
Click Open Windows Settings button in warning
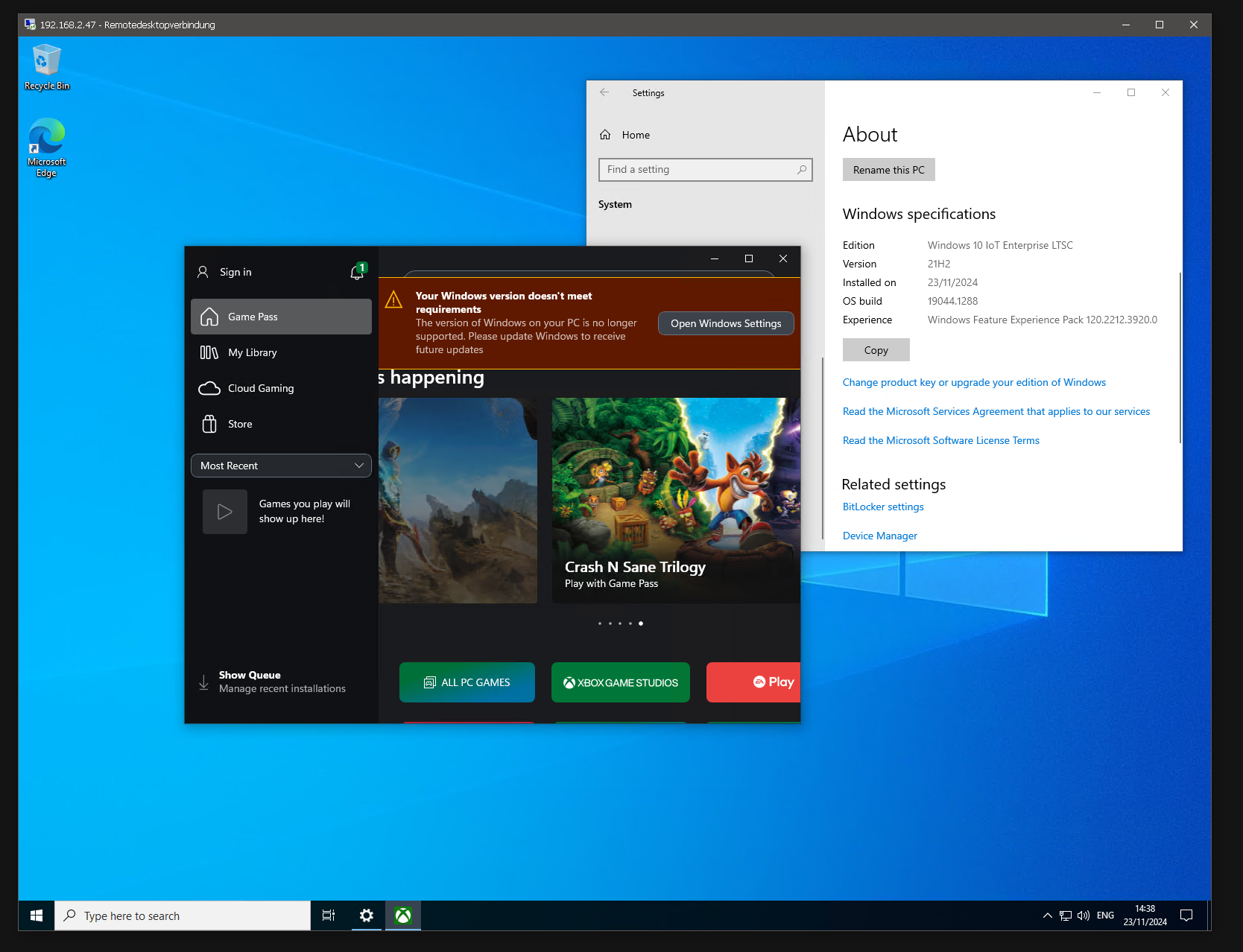pos(726,323)
